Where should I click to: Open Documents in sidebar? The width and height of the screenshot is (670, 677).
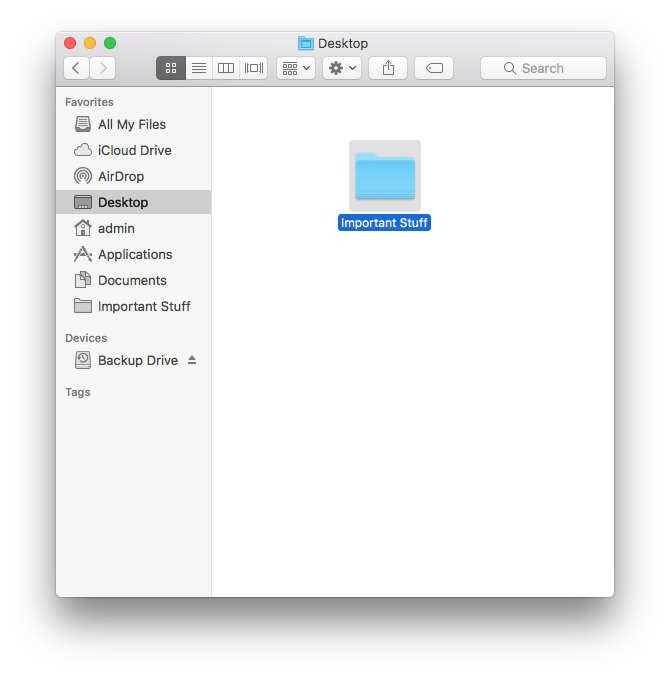(x=134, y=280)
